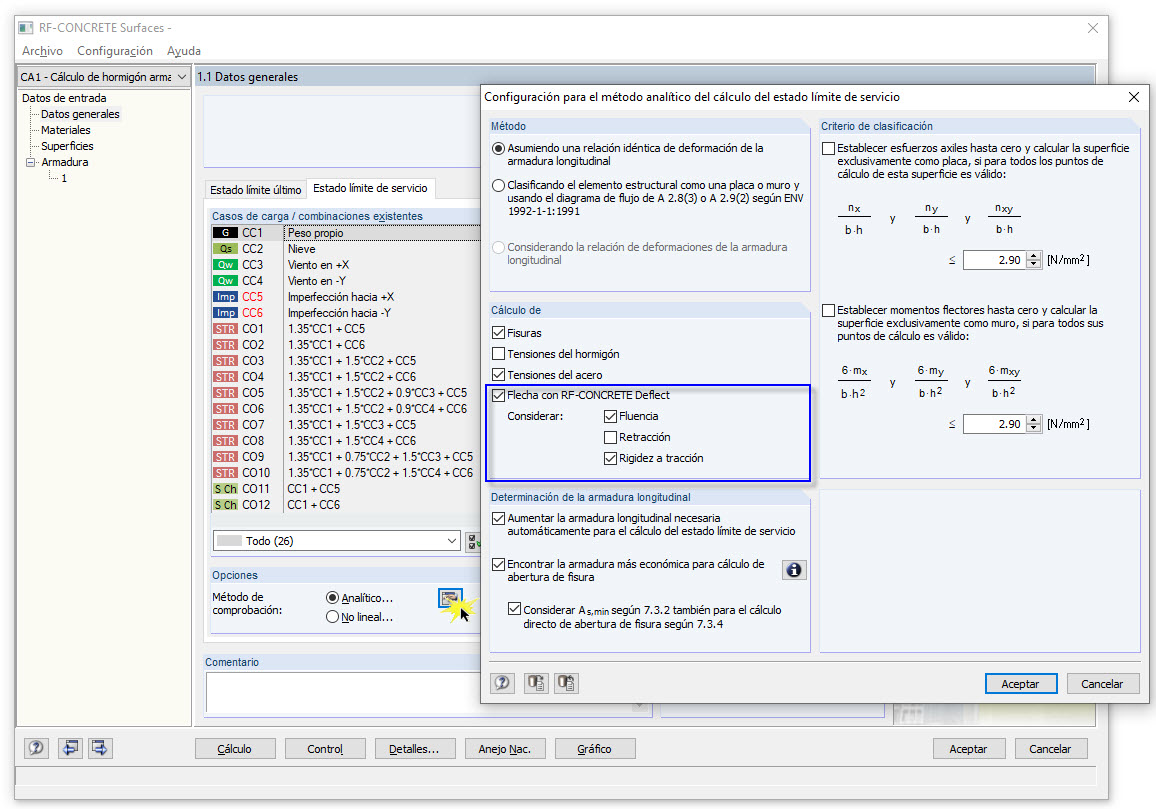Screen dimensions: 1156x809
Task: Click Imp category tag of CC5
Action: 225,297
